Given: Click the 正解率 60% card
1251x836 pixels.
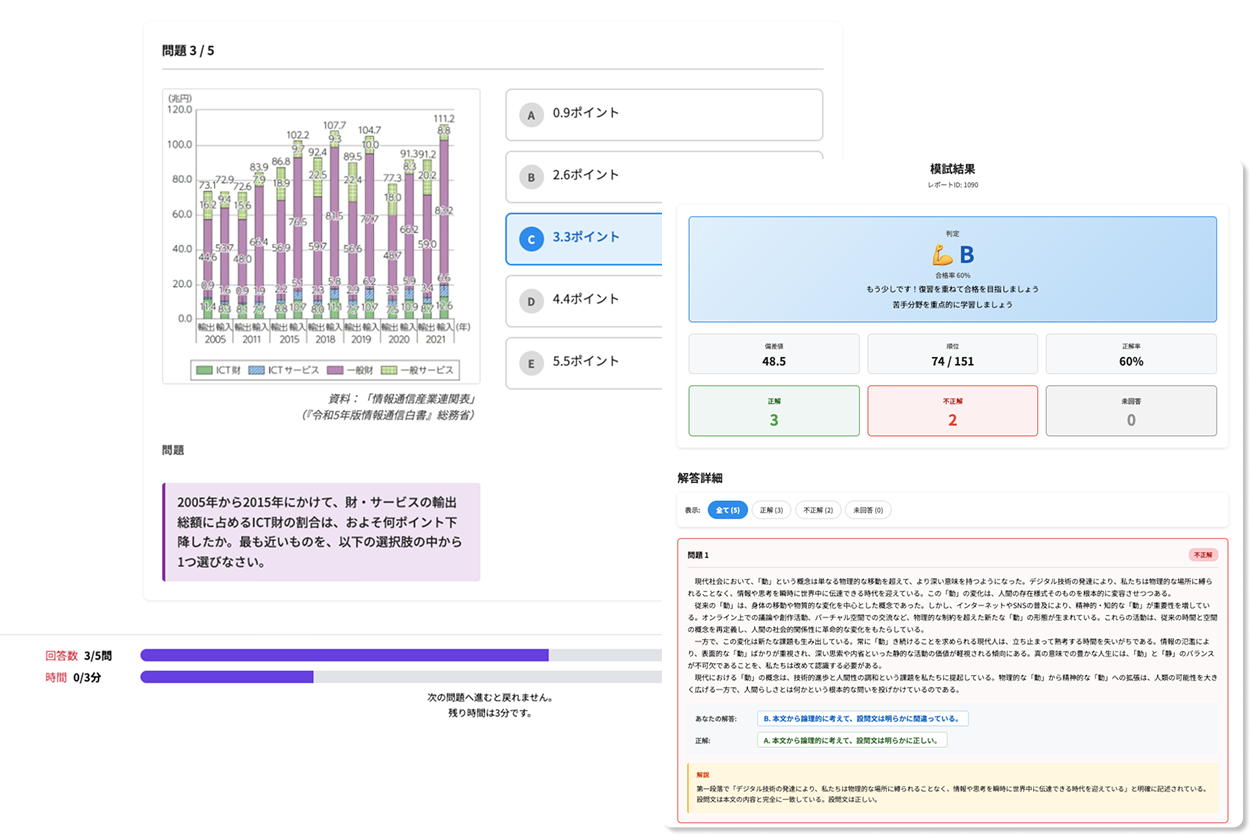Looking at the screenshot, I should (x=1131, y=355).
